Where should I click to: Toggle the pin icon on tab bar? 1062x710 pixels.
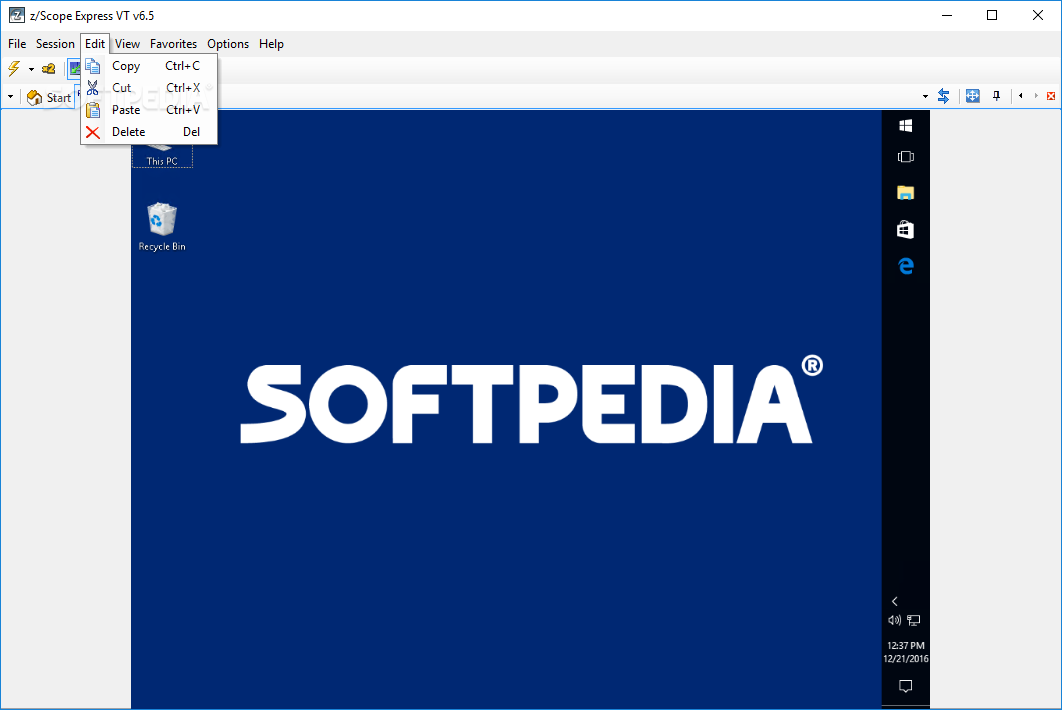tap(996, 96)
